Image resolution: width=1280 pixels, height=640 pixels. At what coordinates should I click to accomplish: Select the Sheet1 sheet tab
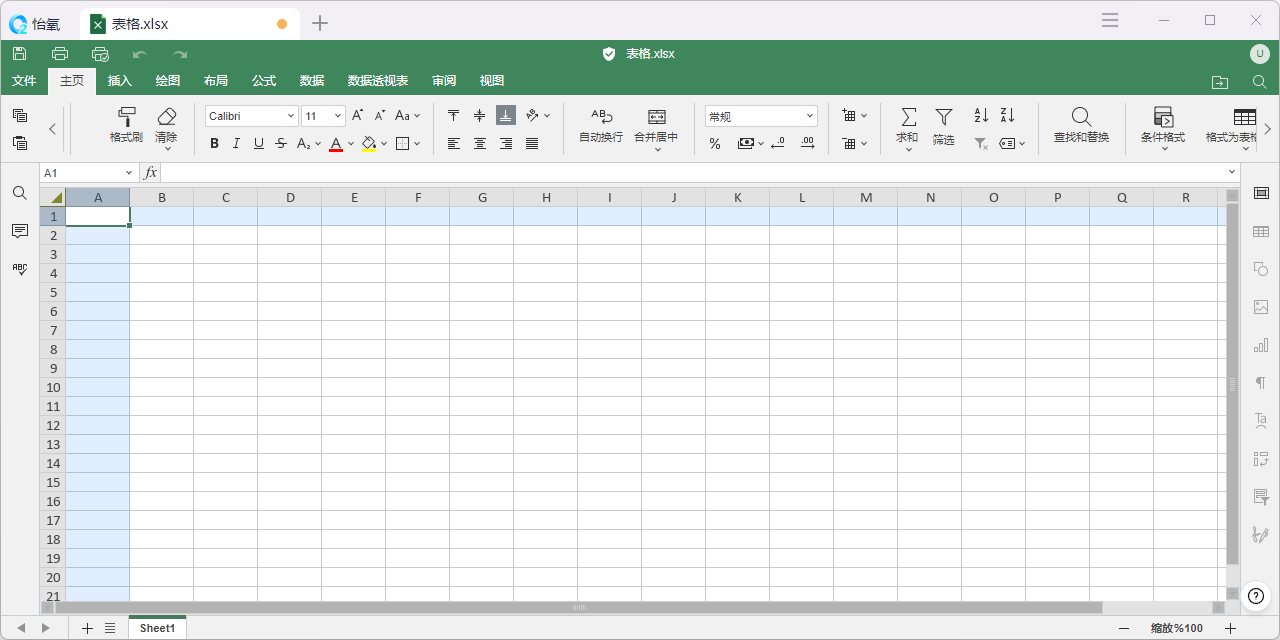tap(157, 628)
